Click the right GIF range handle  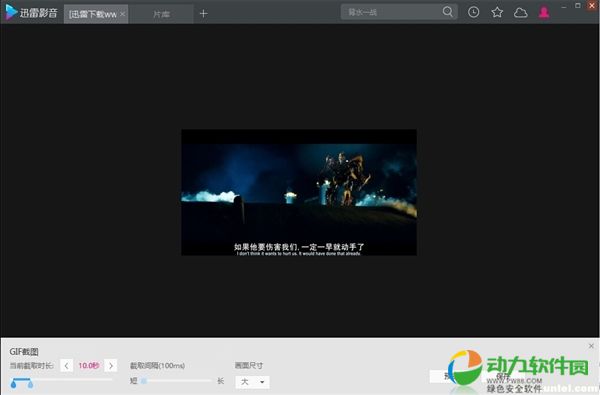click(x=30, y=384)
